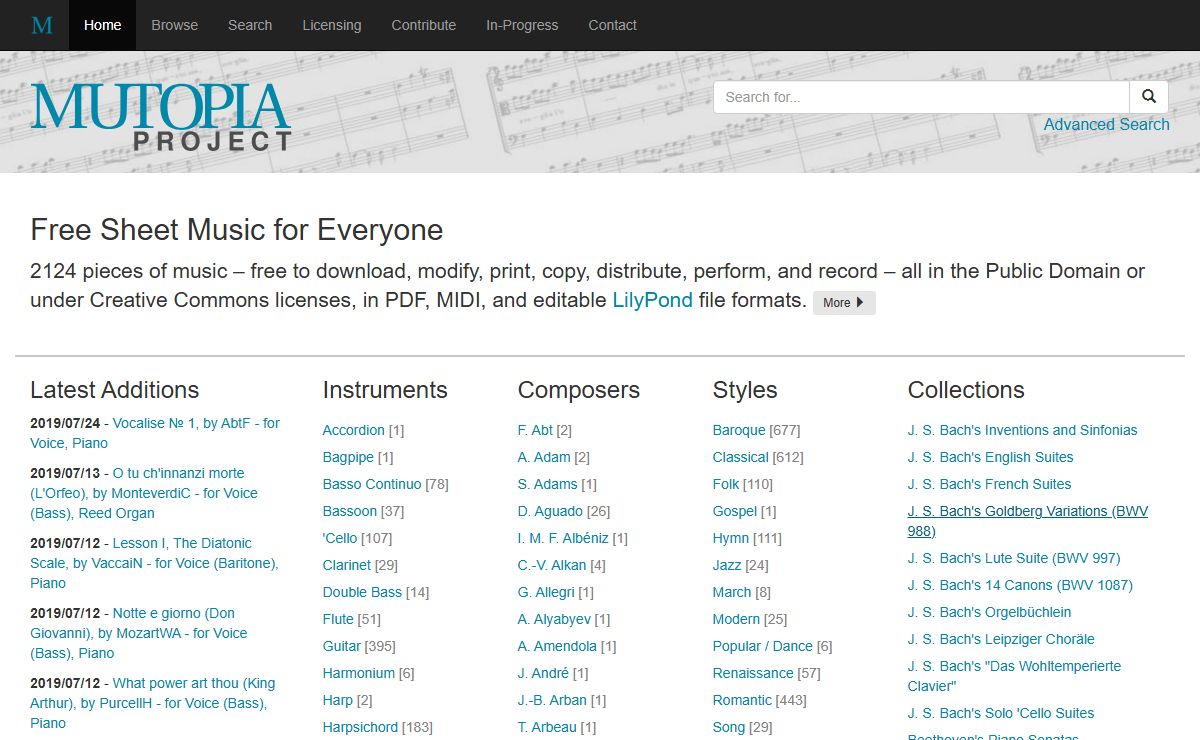Expand the More description button
The image size is (1200, 740).
(x=844, y=303)
